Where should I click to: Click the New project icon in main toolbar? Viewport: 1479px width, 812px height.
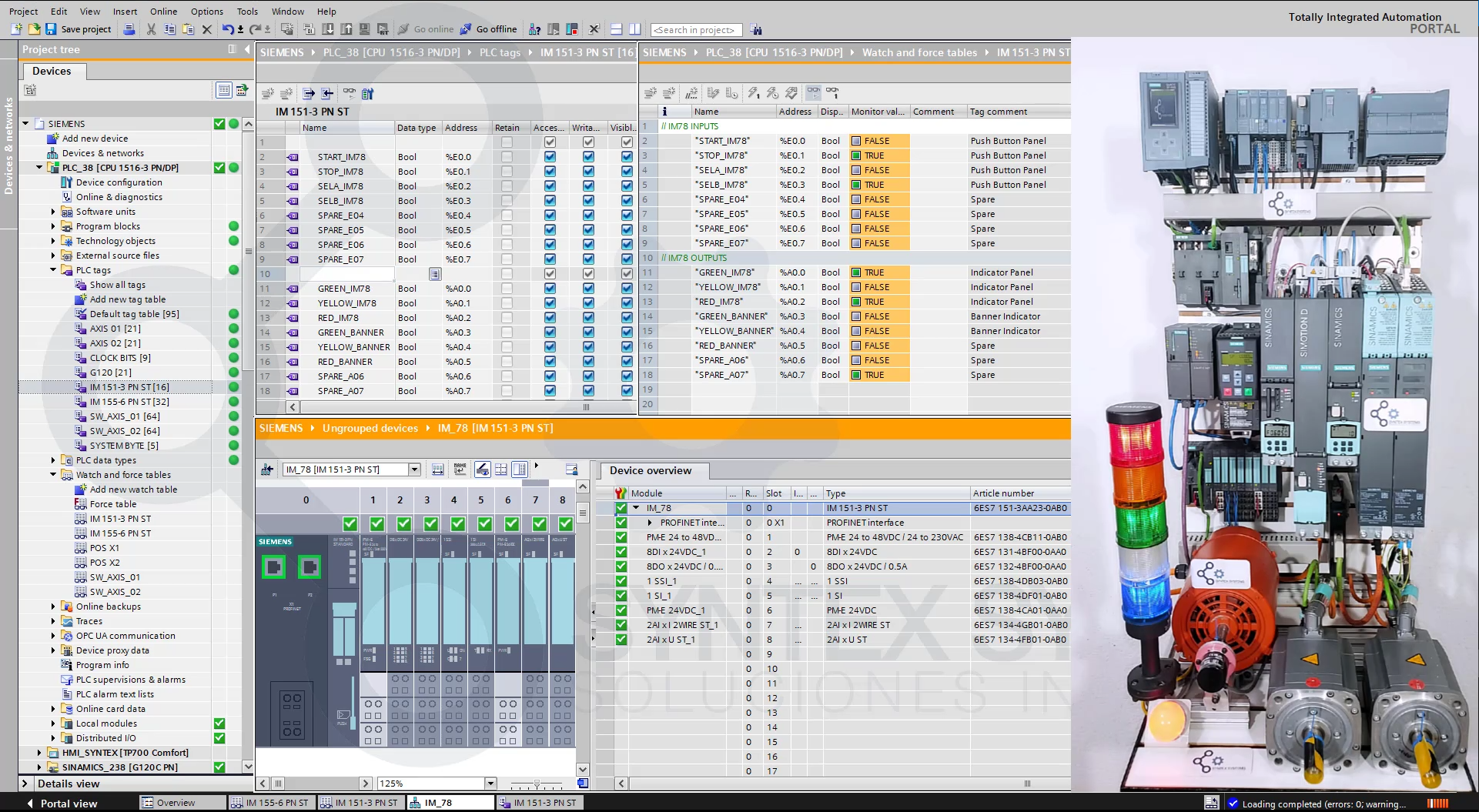pyautogui.click(x=16, y=29)
